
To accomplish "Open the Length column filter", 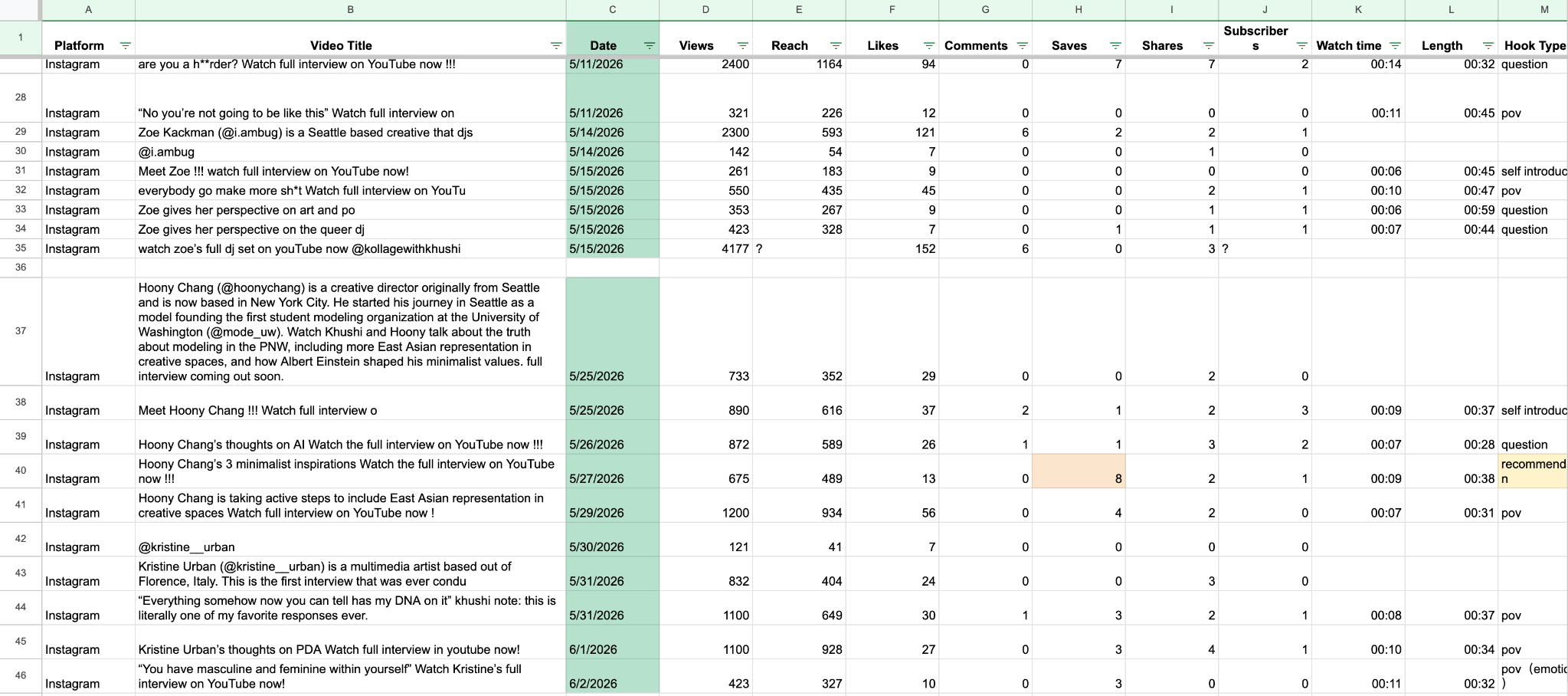I will click(x=1488, y=46).
